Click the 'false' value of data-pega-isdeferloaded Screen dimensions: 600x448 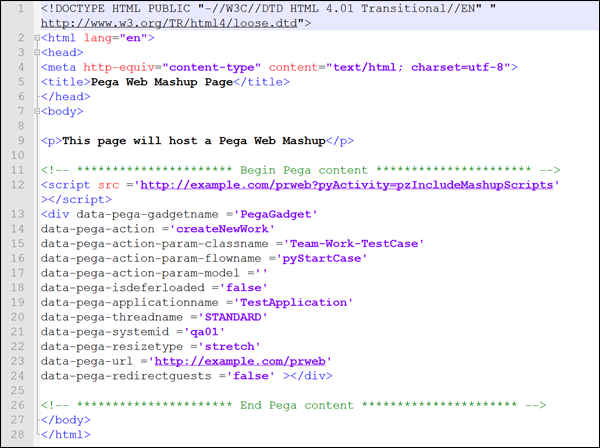[243, 288]
